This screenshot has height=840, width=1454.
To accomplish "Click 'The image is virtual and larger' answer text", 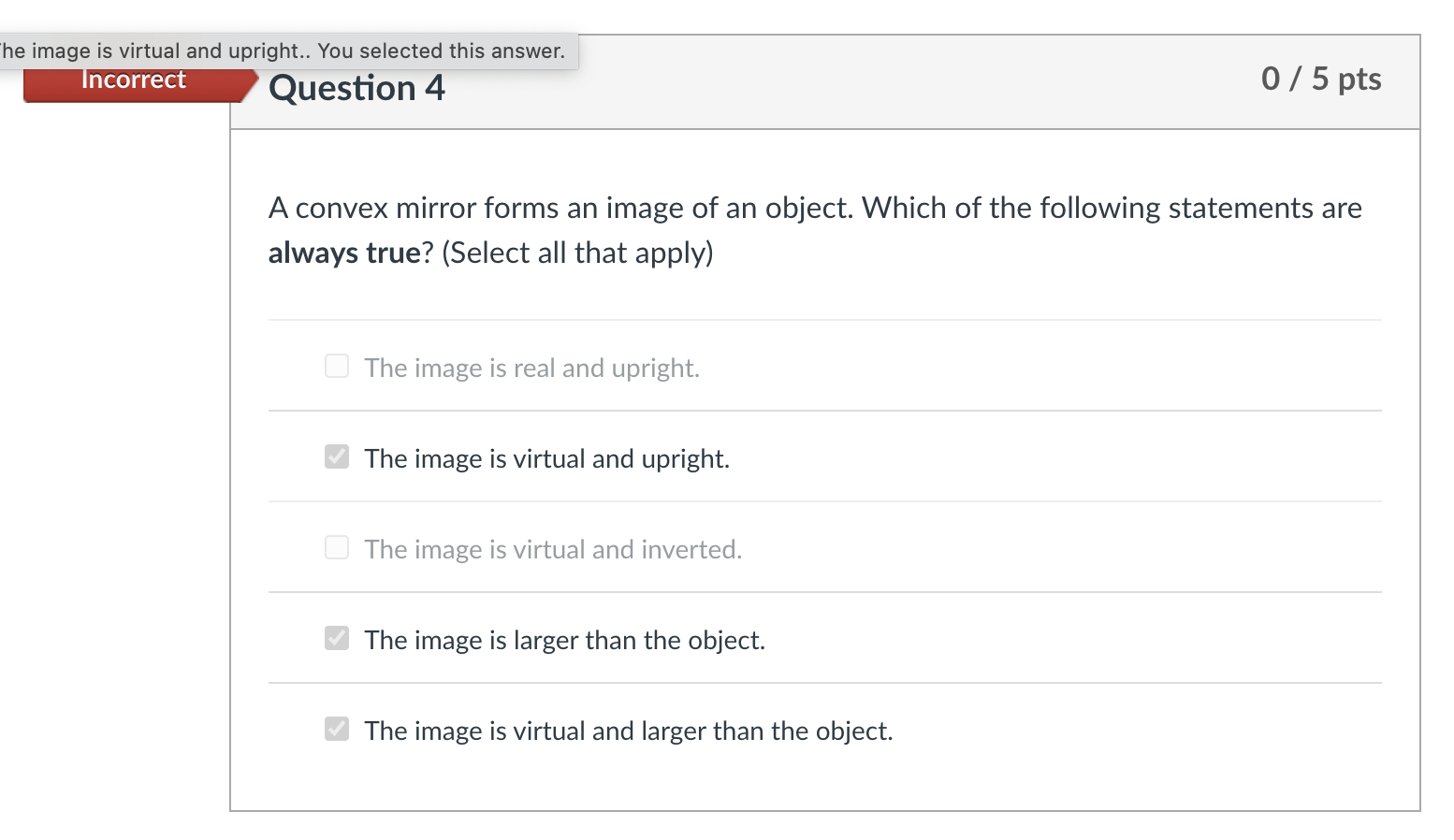I will (629, 731).
